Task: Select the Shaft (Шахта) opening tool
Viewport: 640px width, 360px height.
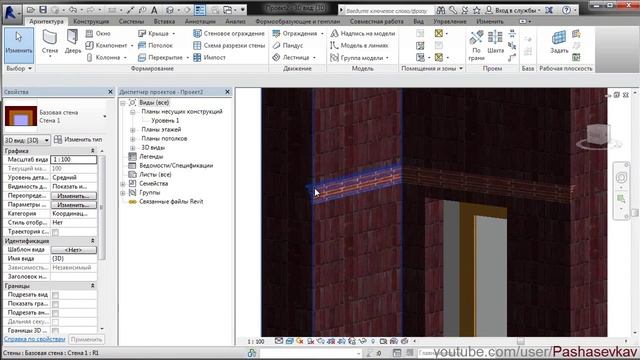Action: (x=495, y=42)
